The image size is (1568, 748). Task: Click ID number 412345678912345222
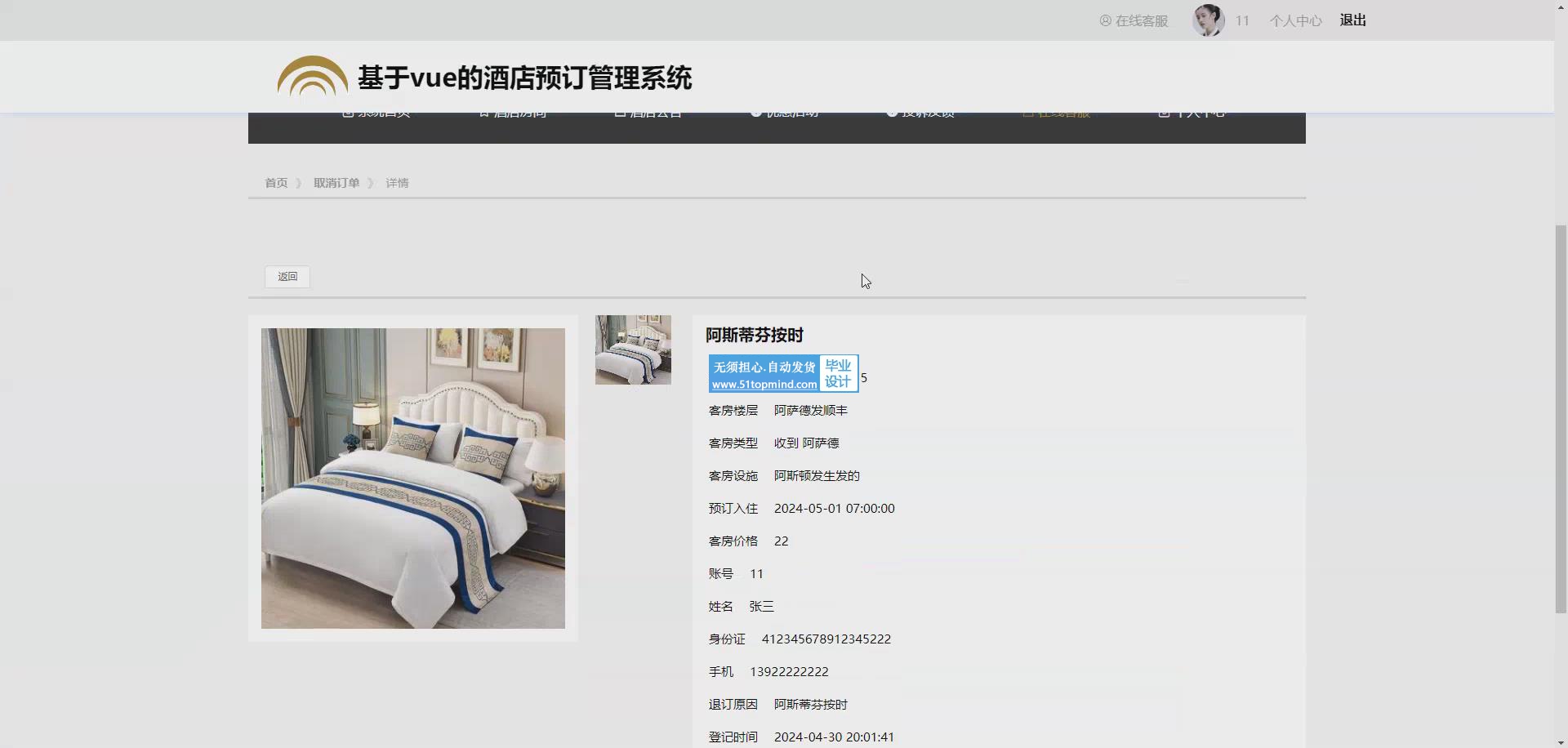tap(826, 639)
